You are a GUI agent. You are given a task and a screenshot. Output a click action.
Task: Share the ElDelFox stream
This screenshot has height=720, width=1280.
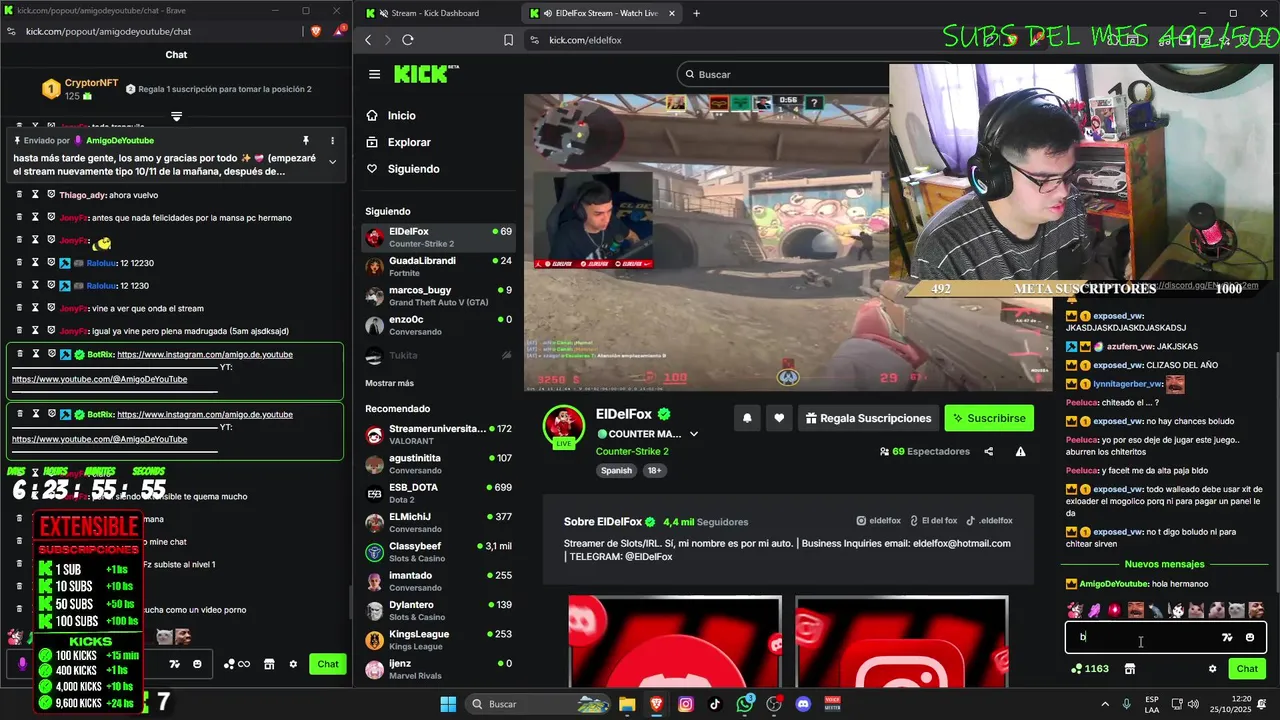pos(989,452)
